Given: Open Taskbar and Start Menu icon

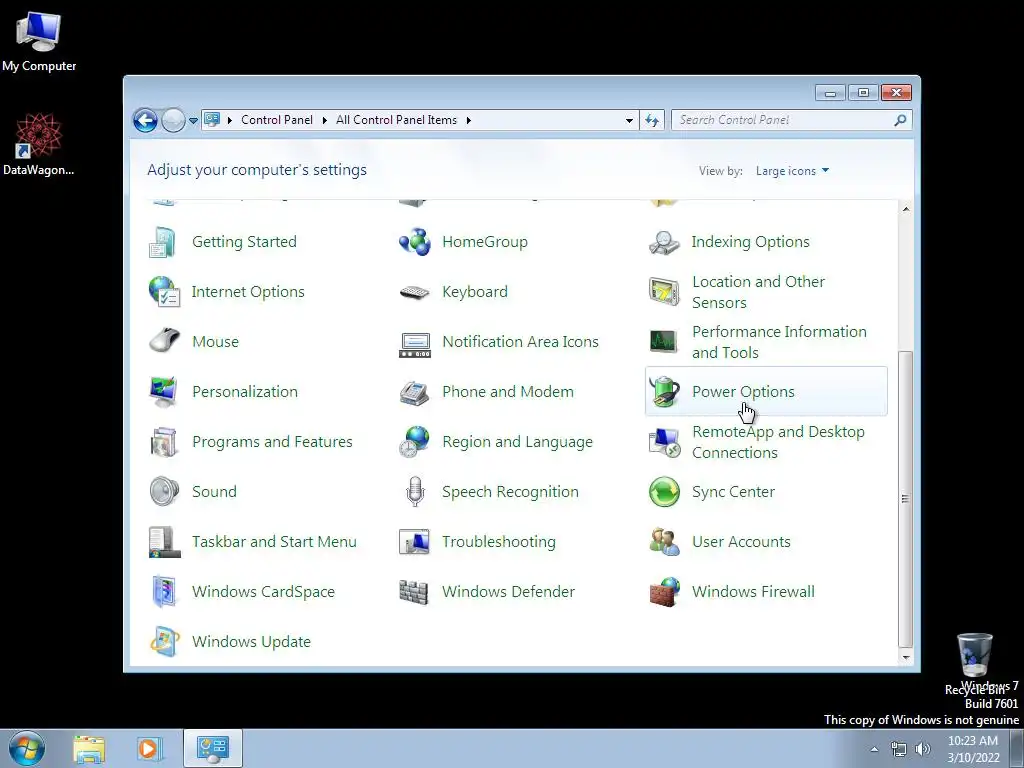Looking at the screenshot, I should coord(164,542).
